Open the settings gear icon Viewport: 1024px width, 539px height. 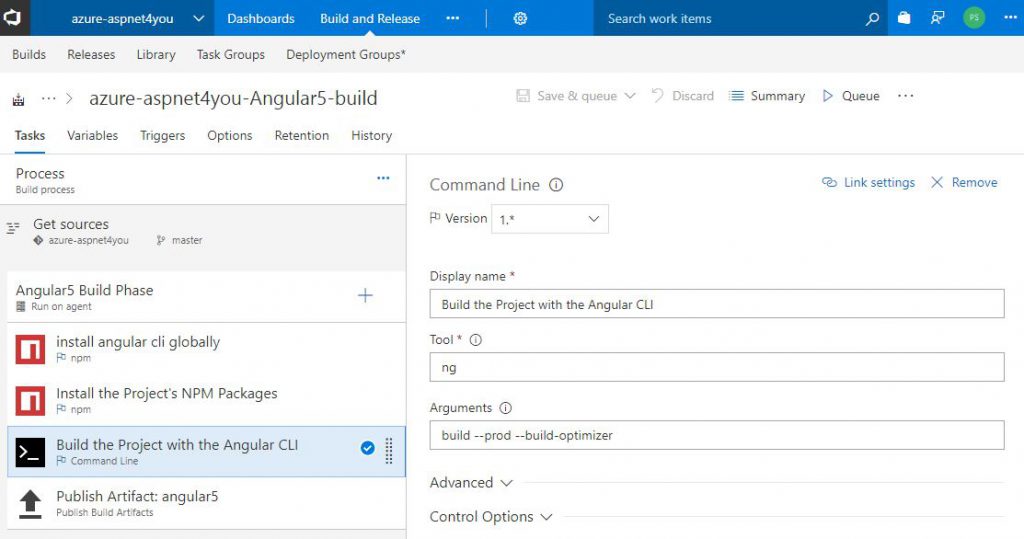[520, 18]
